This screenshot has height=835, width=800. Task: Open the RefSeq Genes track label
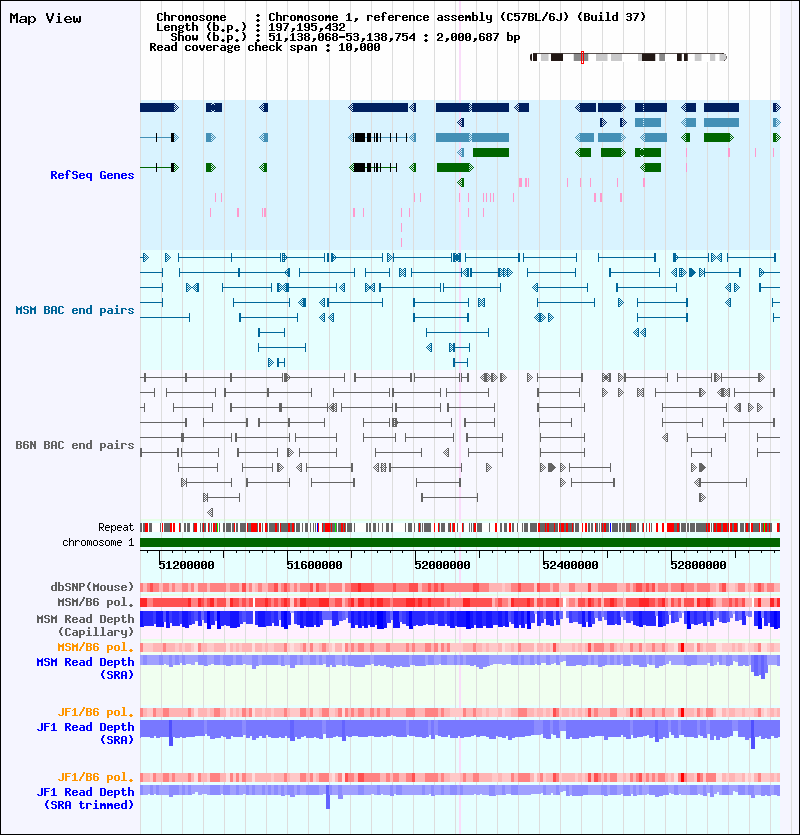tap(92, 175)
